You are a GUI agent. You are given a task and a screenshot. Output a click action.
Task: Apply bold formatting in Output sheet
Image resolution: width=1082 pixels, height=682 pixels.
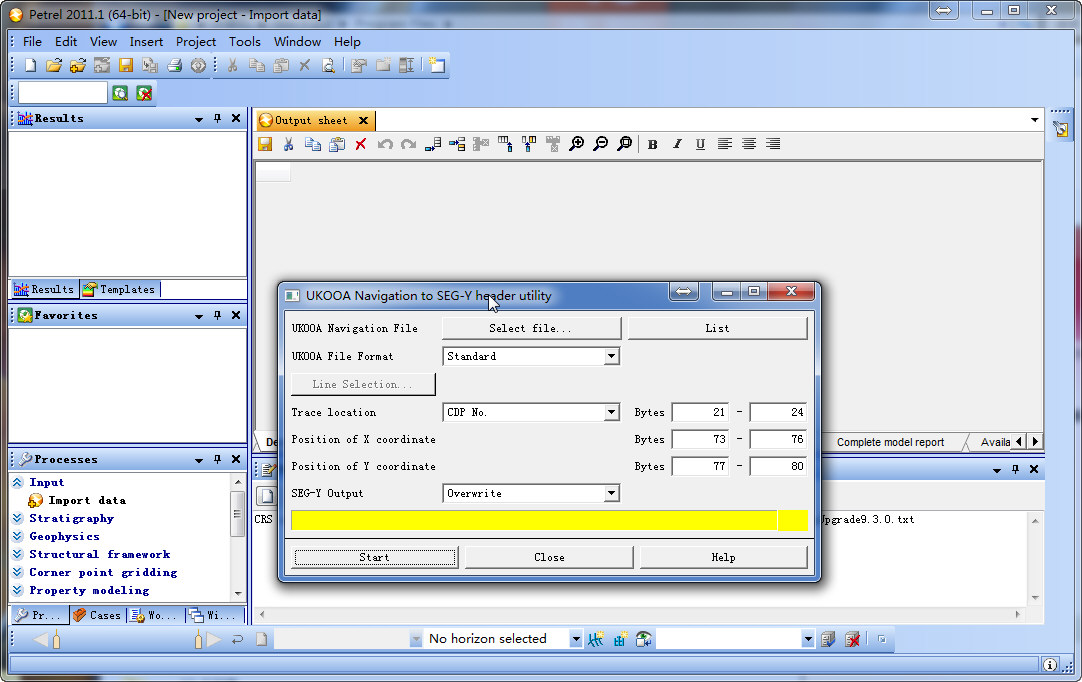(652, 144)
